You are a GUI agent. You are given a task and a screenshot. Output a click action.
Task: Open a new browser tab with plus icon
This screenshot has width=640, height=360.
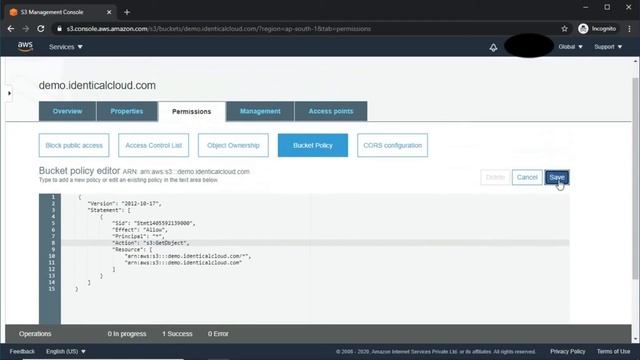127,12
